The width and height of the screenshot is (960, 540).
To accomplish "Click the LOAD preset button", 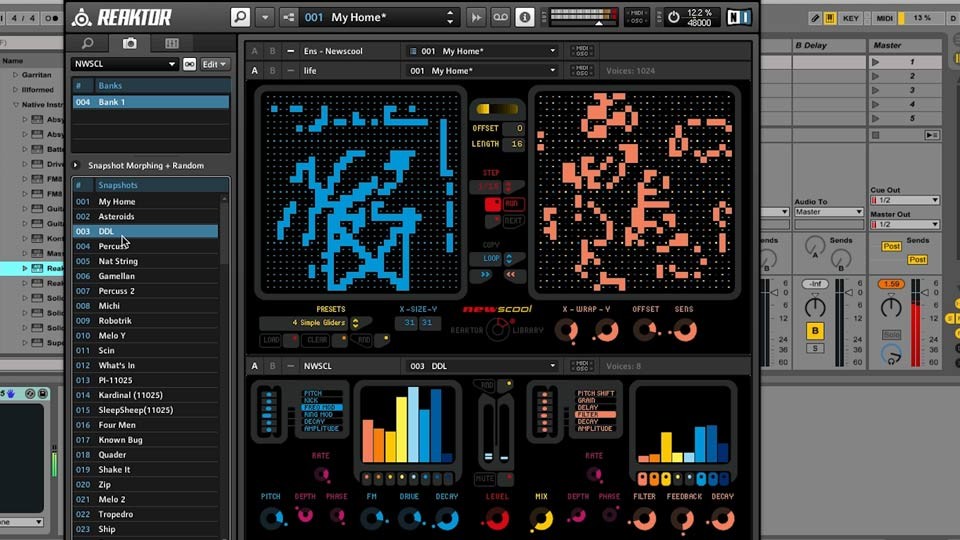I will (271, 340).
